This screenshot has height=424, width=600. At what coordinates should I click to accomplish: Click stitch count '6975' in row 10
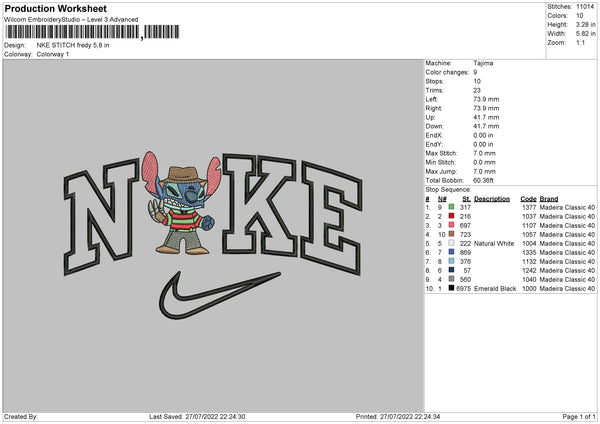[463, 288]
